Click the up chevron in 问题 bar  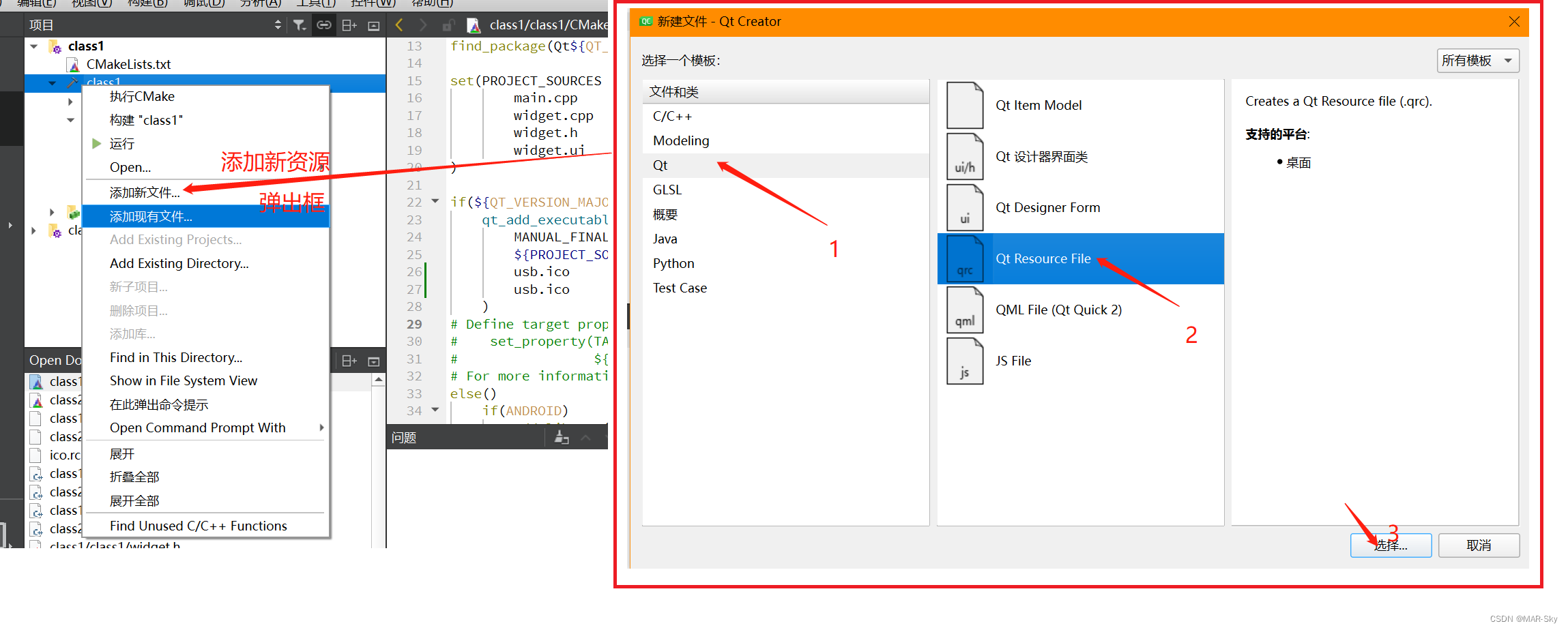pos(585,438)
